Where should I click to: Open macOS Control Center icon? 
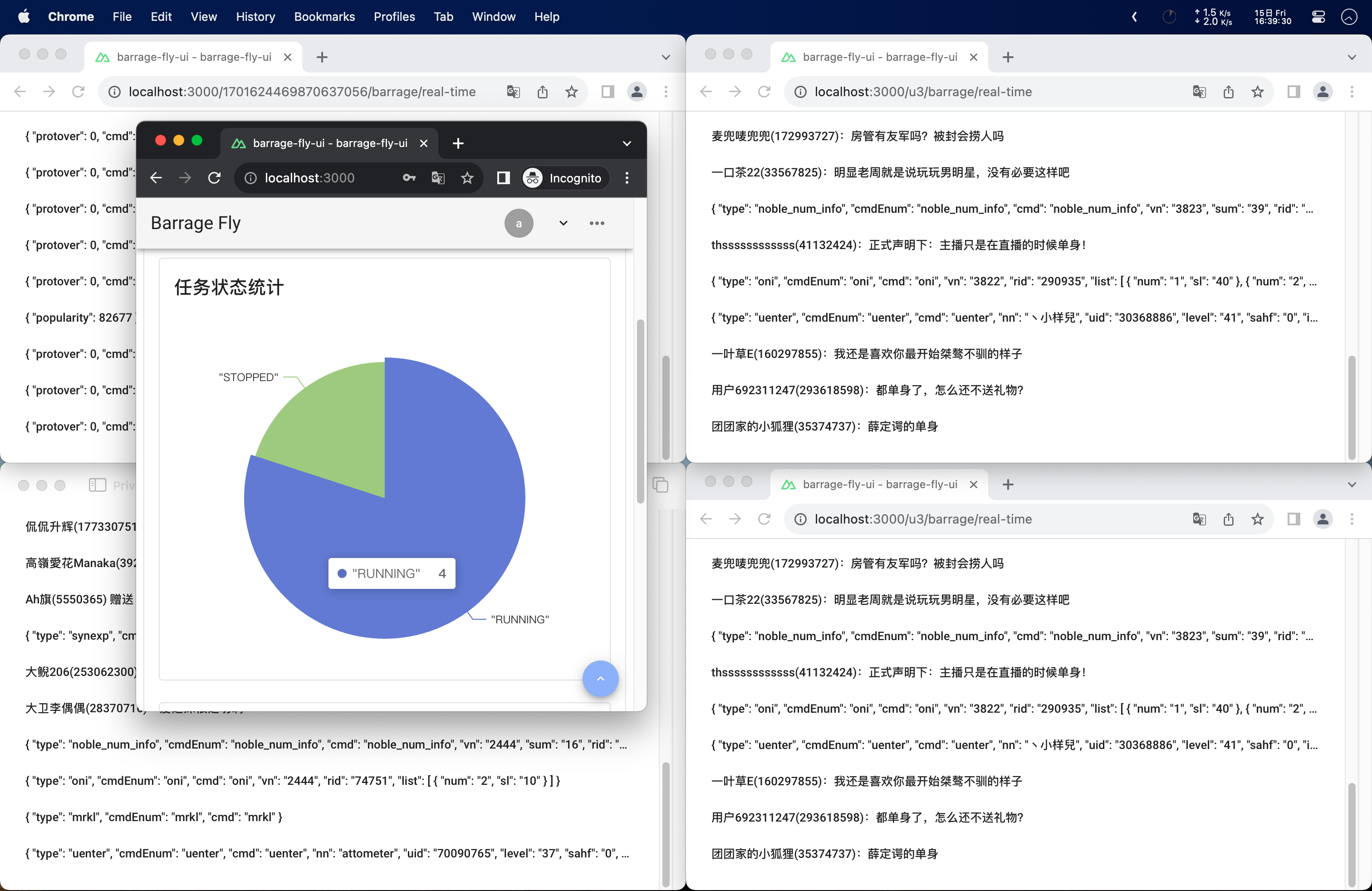1318,17
